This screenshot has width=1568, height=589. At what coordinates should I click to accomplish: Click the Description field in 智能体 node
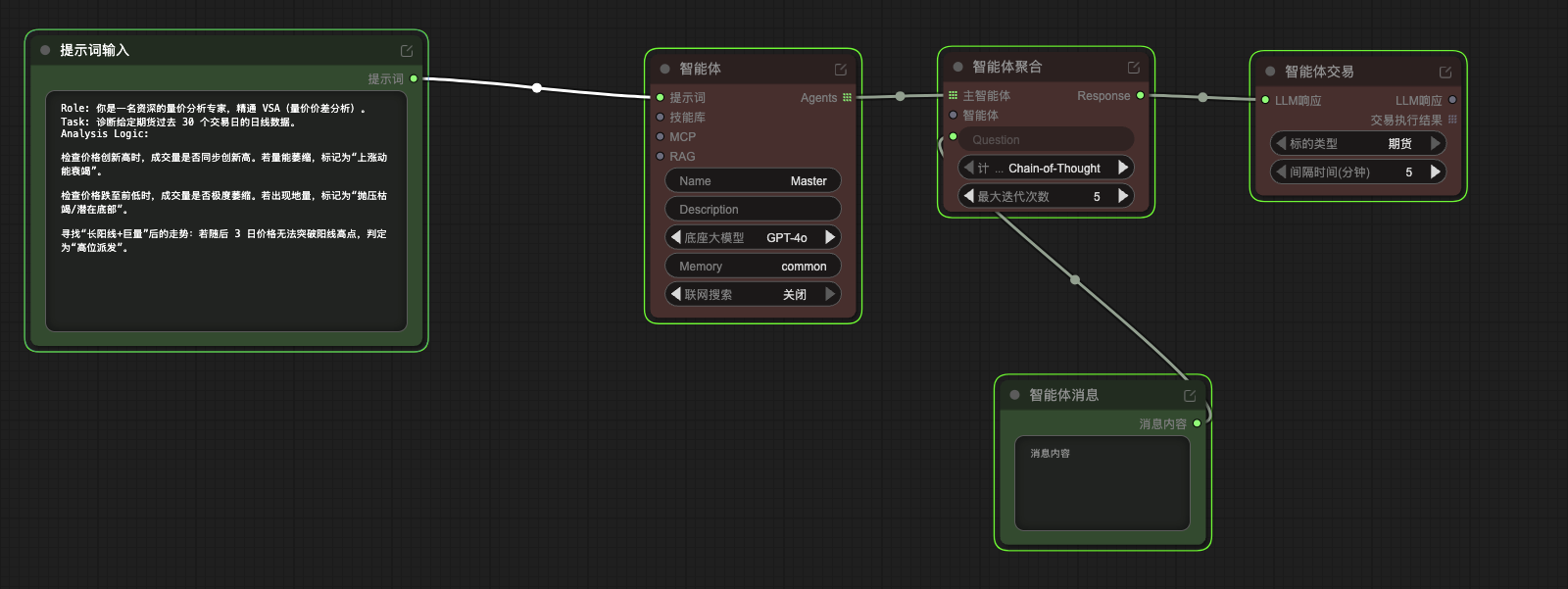753,210
